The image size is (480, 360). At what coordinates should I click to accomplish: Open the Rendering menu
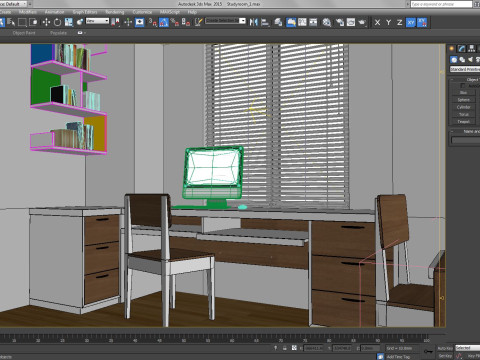click(115, 12)
